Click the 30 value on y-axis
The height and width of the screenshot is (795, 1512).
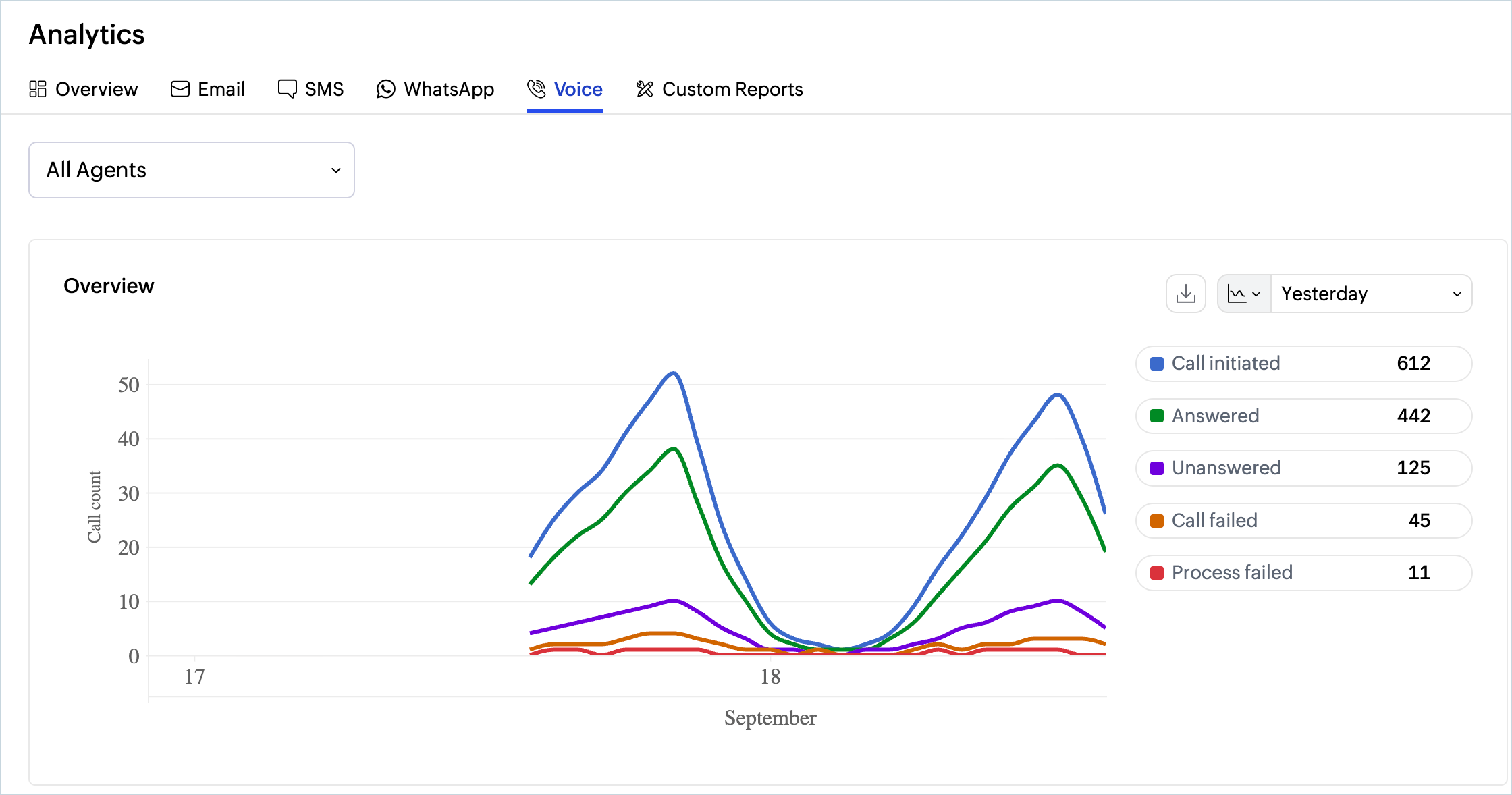(128, 494)
